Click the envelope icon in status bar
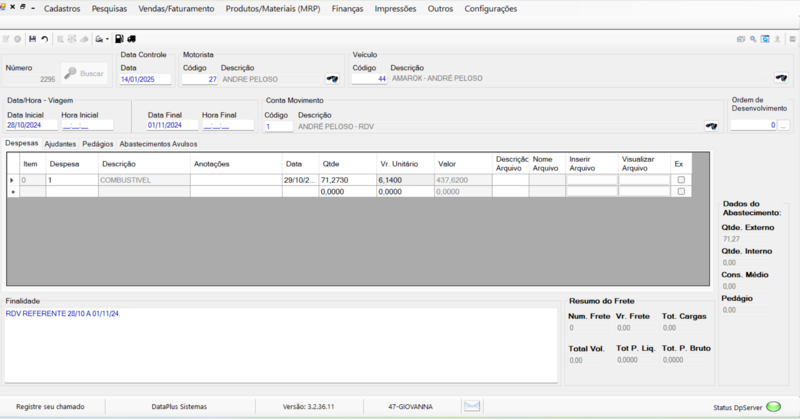The image size is (800, 419). coord(472,406)
